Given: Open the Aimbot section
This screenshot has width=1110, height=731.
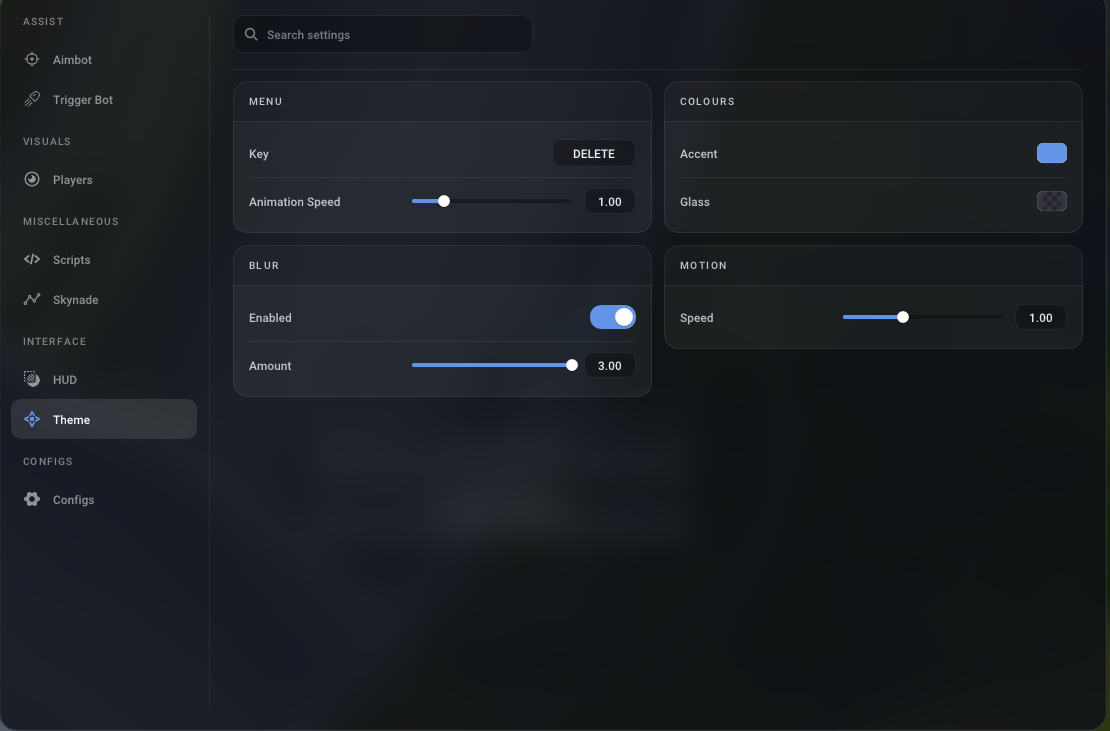Looking at the screenshot, I should [104, 59].
